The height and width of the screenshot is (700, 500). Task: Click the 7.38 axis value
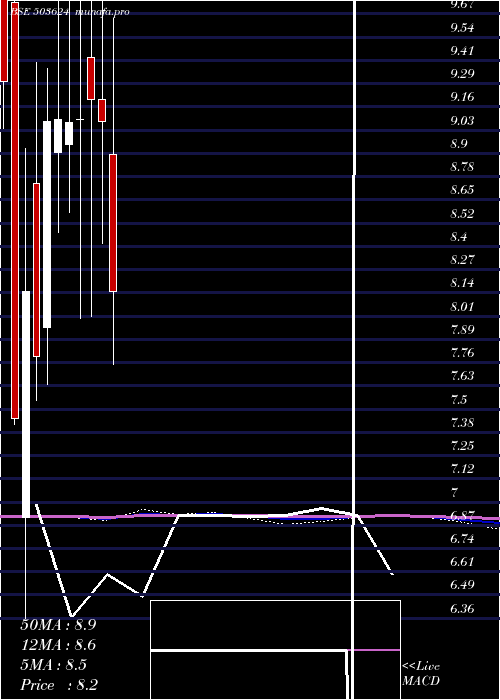point(462,423)
